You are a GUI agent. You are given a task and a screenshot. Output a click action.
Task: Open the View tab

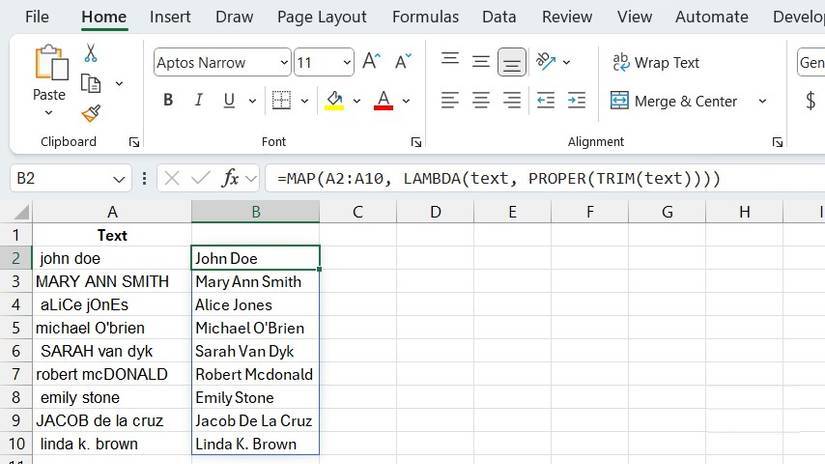(x=635, y=17)
